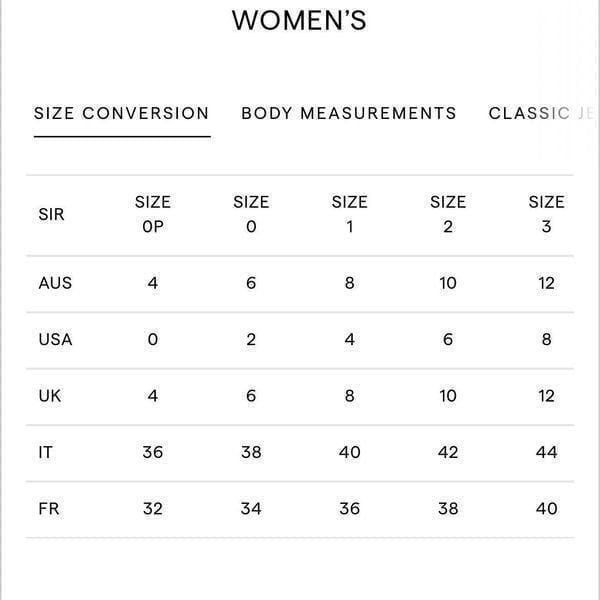Open the partially visible Classic tab
Screen dimensions: 600x600
pos(543,113)
